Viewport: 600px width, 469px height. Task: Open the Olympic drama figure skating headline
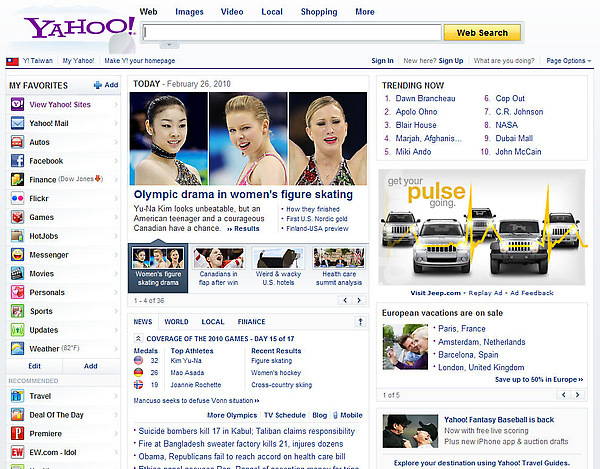coord(243,194)
